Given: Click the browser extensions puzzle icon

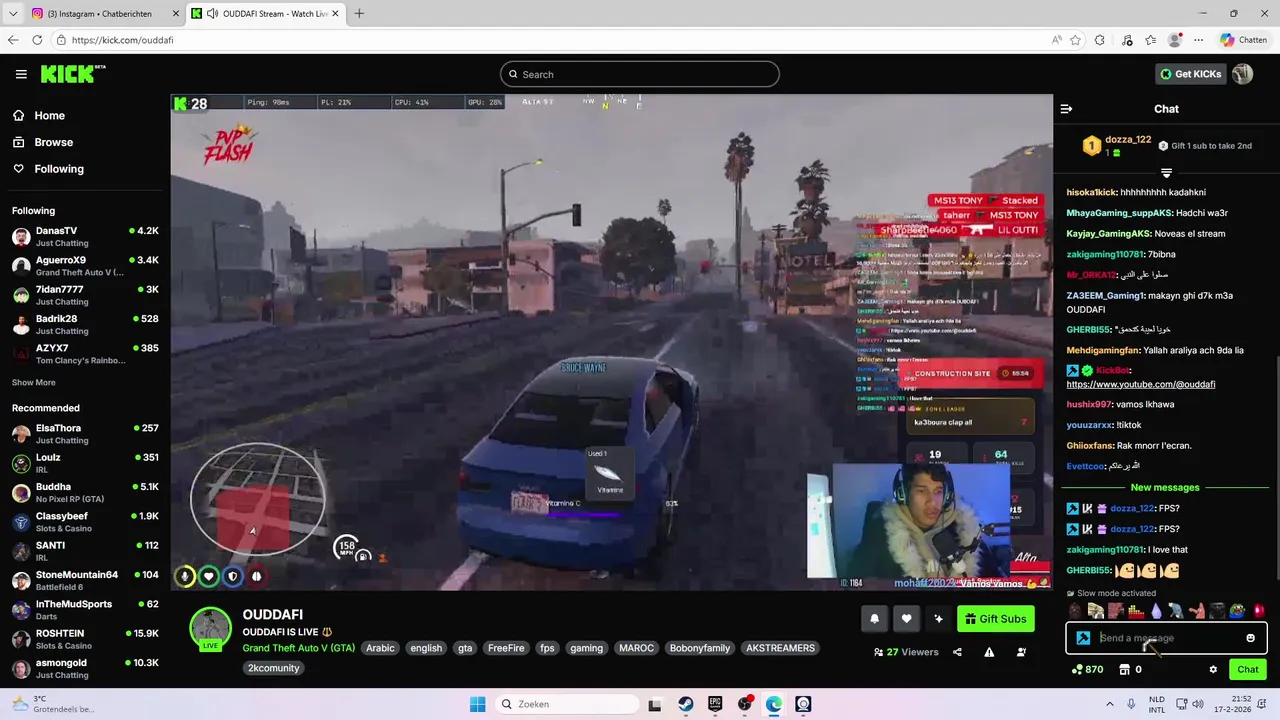Looking at the screenshot, I should point(1100,40).
